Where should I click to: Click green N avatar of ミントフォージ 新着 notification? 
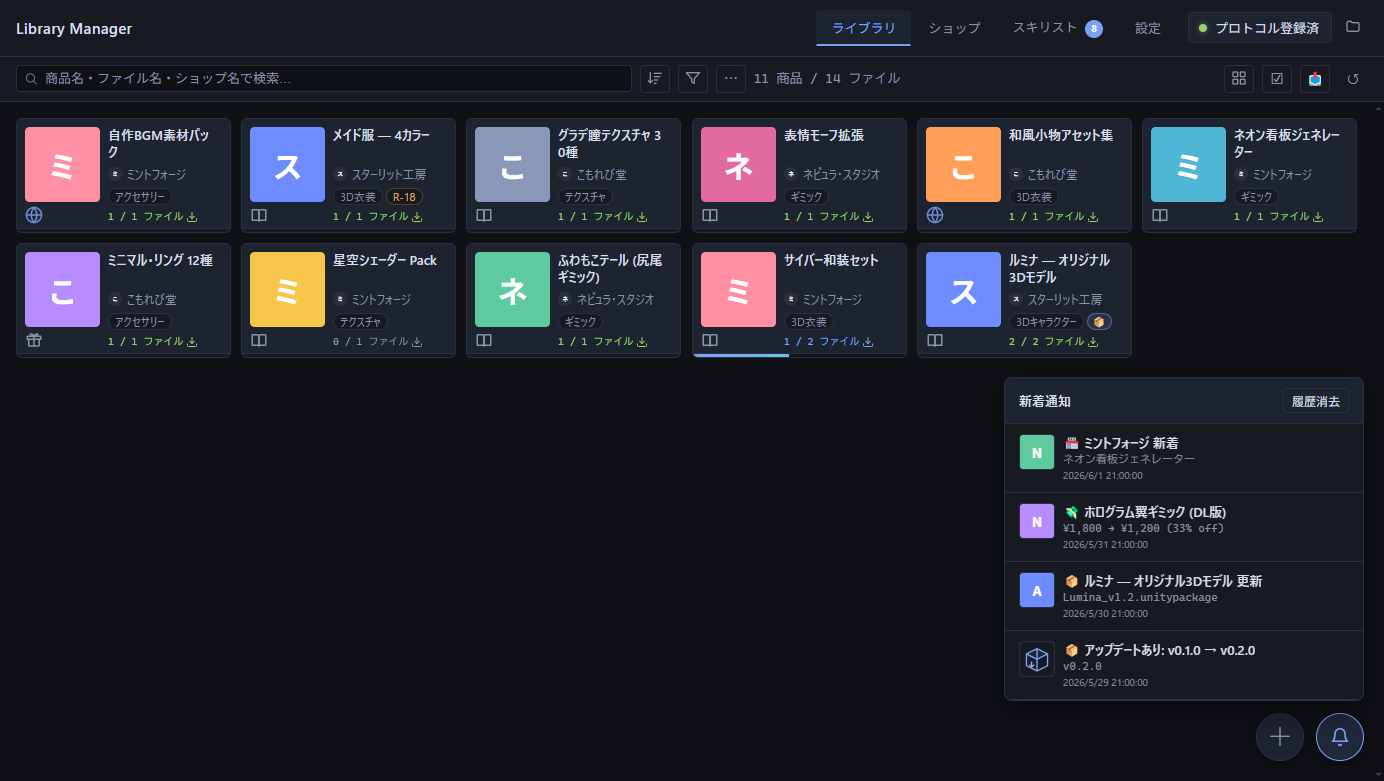1037,452
